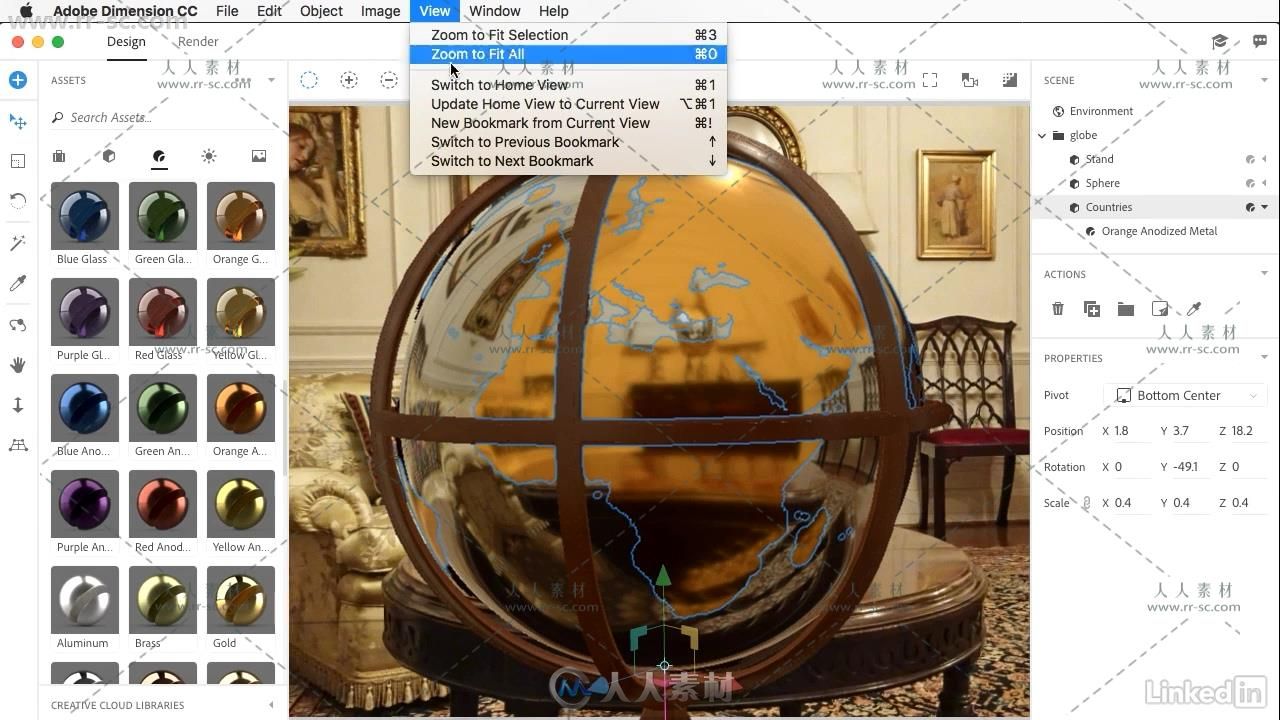The image size is (1280, 720).
Task: Collapse the Properties panel arrow
Action: pos(1265,357)
